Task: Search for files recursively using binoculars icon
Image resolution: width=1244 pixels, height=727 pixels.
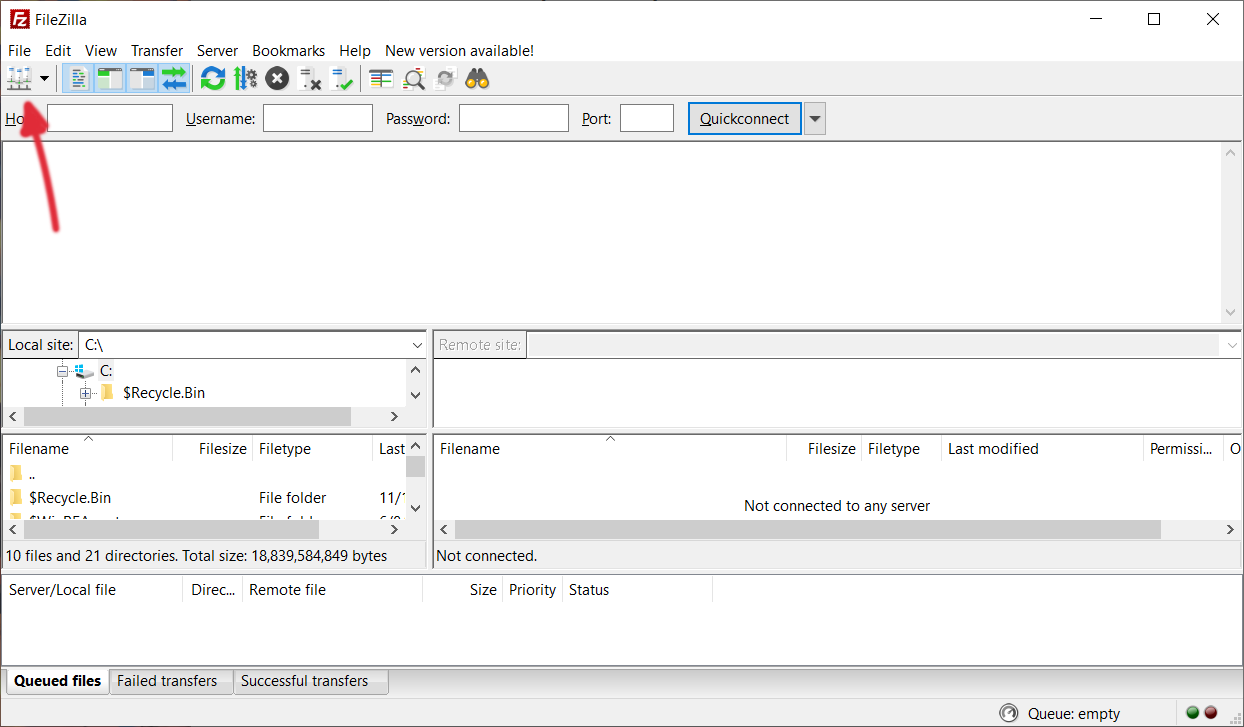Action: (477, 78)
